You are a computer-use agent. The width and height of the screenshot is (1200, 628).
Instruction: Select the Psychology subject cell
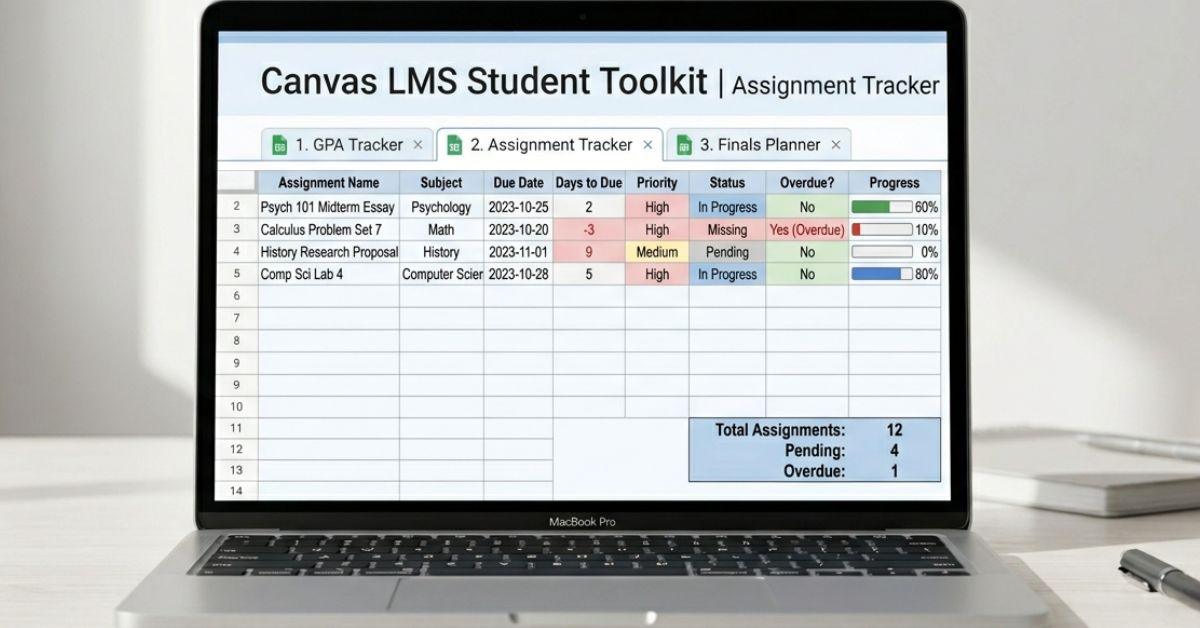[x=441, y=207]
